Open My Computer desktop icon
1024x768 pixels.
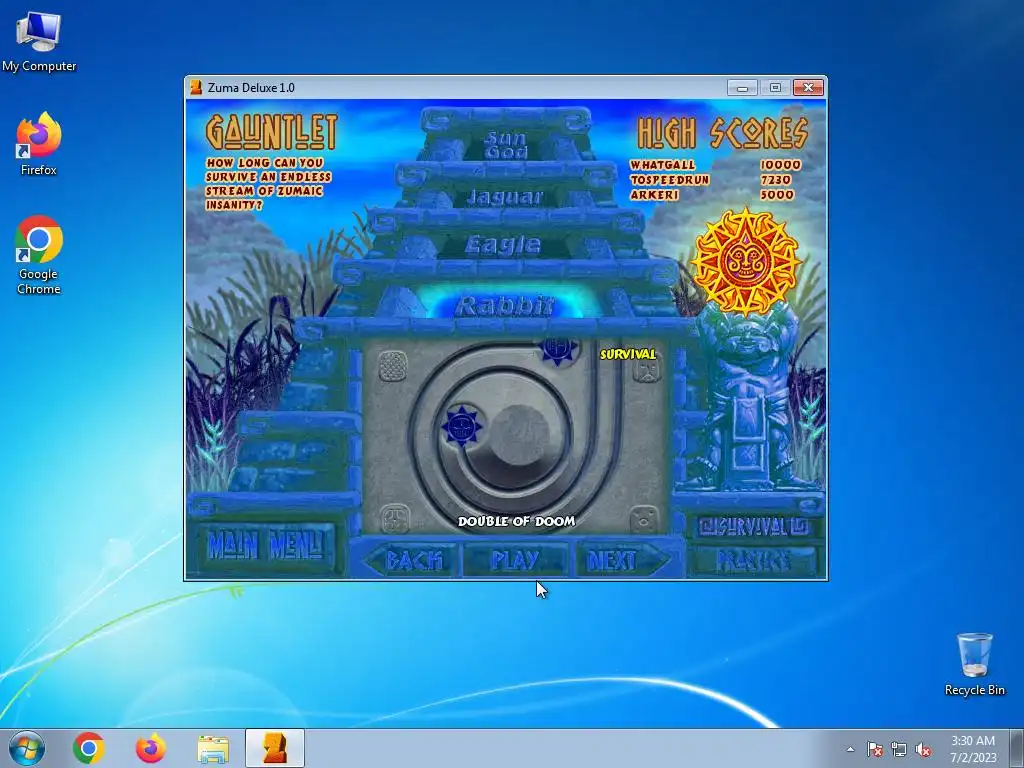tap(39, 41)
